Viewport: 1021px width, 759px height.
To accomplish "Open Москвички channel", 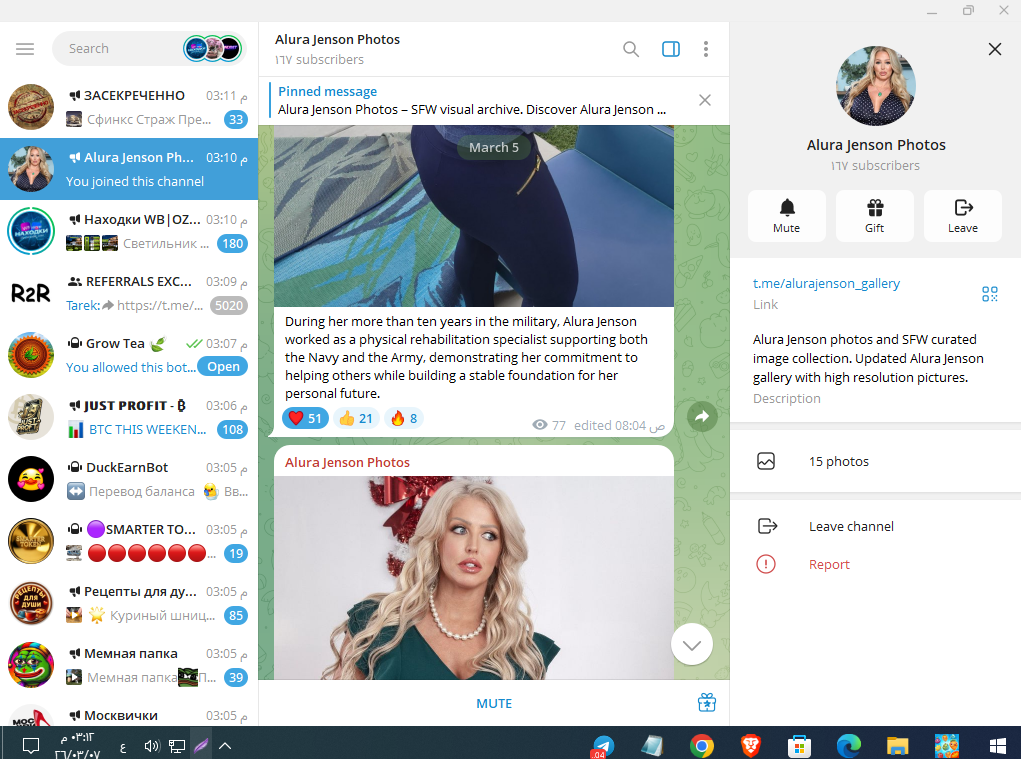I will [x=129, y=711].
